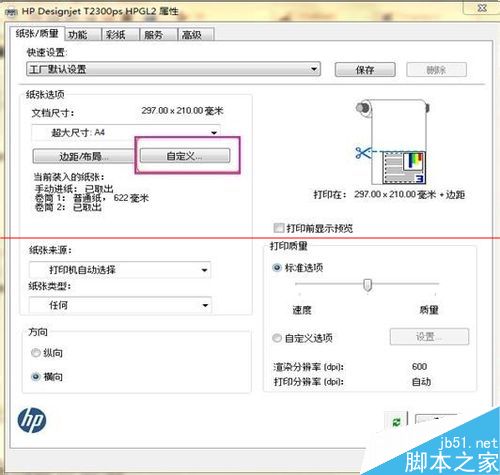Image resolution: width=500 pixels, height=475 pixels.
Task: Click the paper roll print preview image
Action: click(392, 142)
